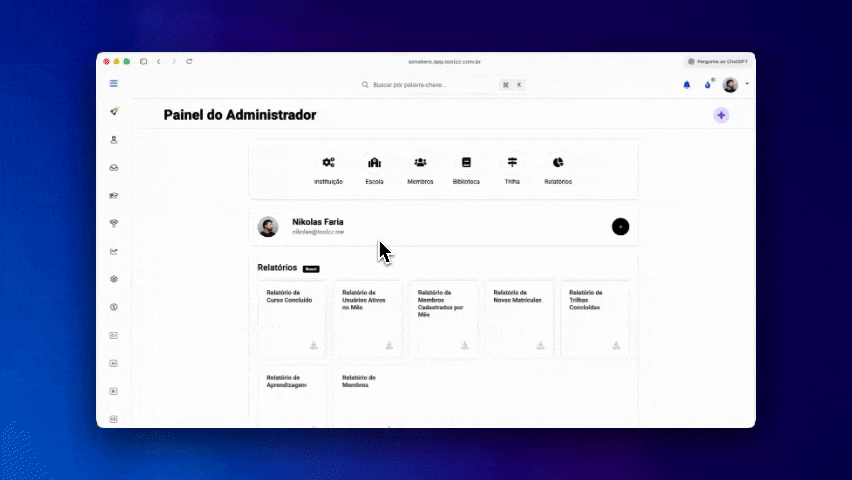Download the Relatório de Curso Concluído
Image resolution: width=852 pixels, height=480 pixels.
313,345
